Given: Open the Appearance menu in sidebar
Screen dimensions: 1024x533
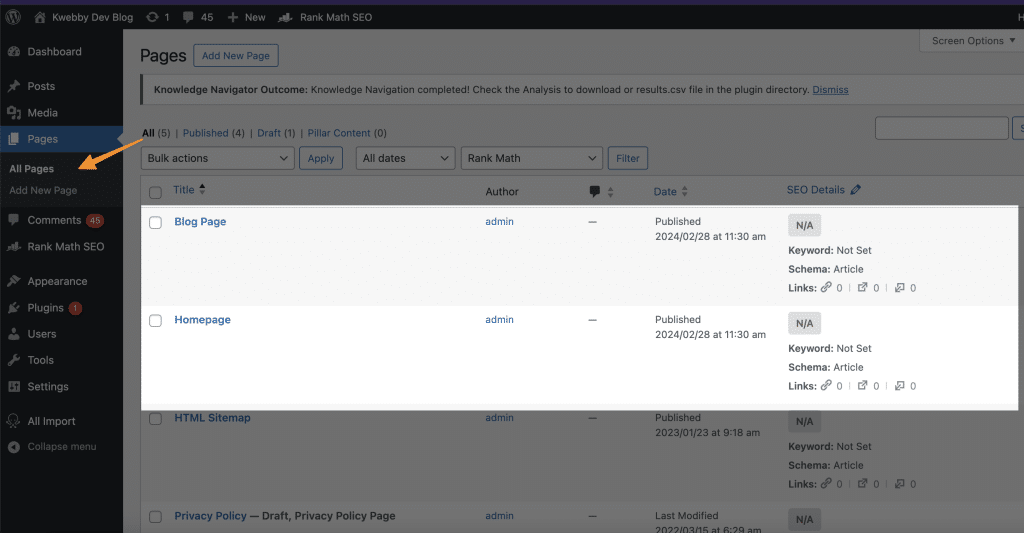Looking at the screenshot, I should point(57,281).
